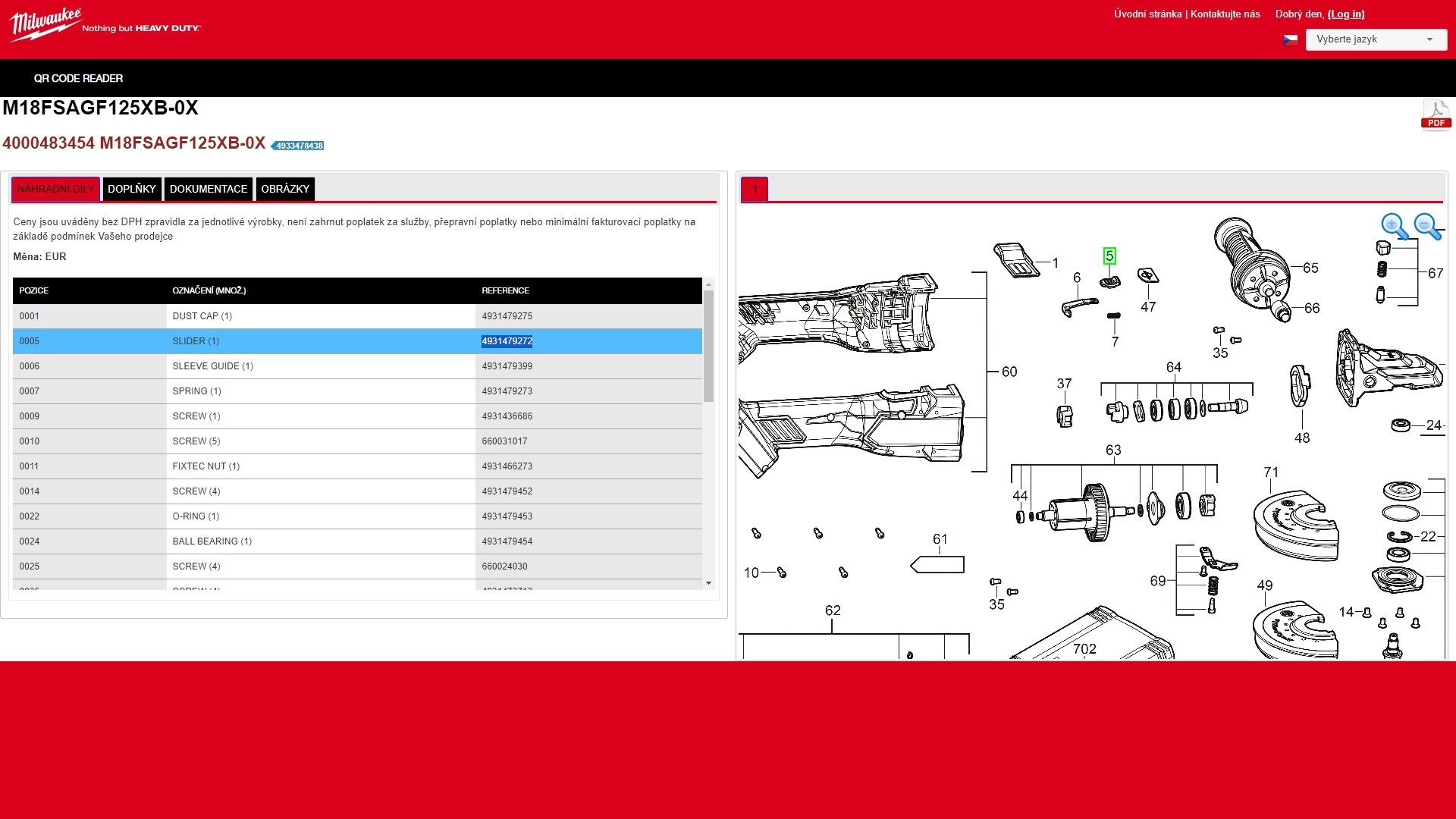Select the highlighted part number 5 in diagram

point(1109,256)
